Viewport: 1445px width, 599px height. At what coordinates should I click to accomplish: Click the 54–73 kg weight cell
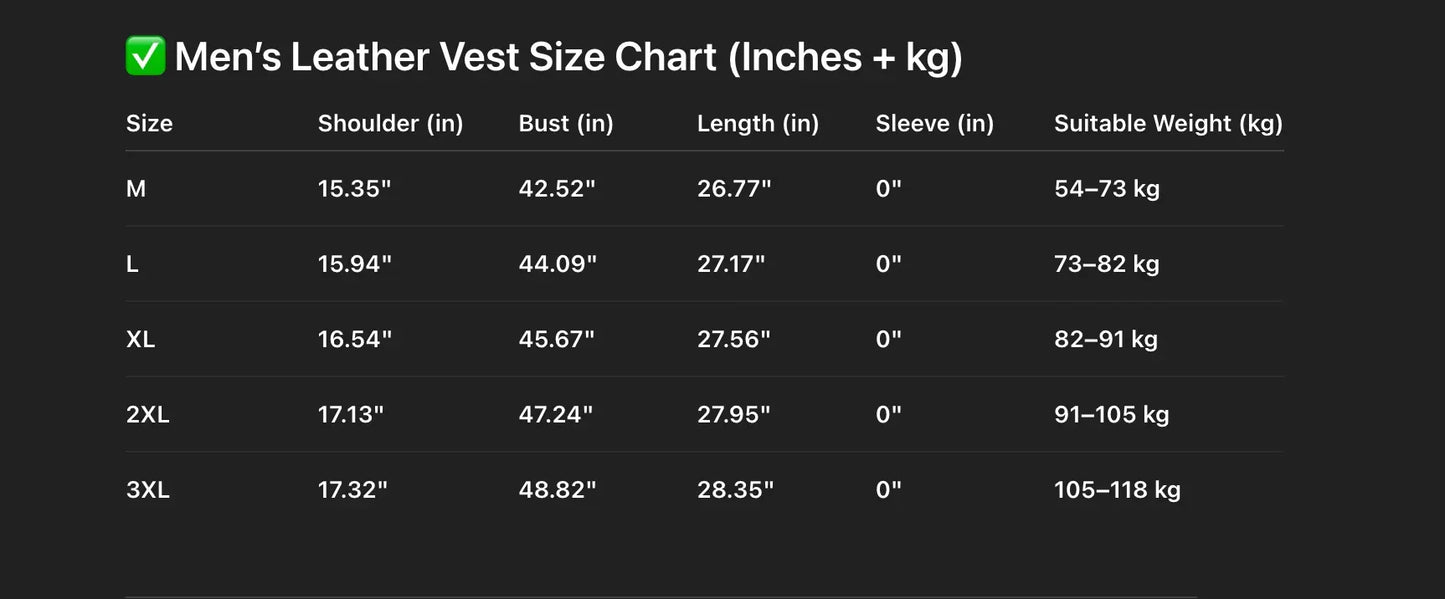1107,188
